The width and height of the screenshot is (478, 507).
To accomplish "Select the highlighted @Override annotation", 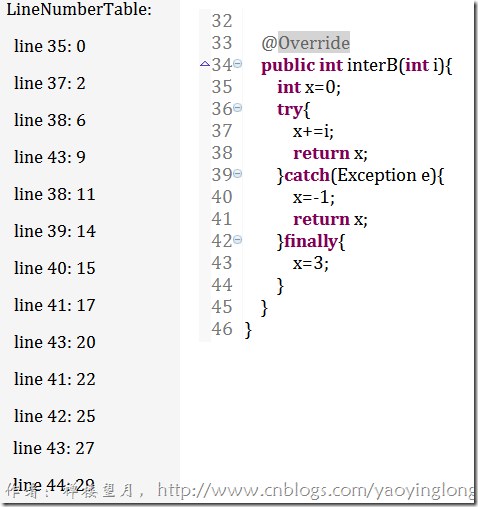I will (x=306, y=43).
